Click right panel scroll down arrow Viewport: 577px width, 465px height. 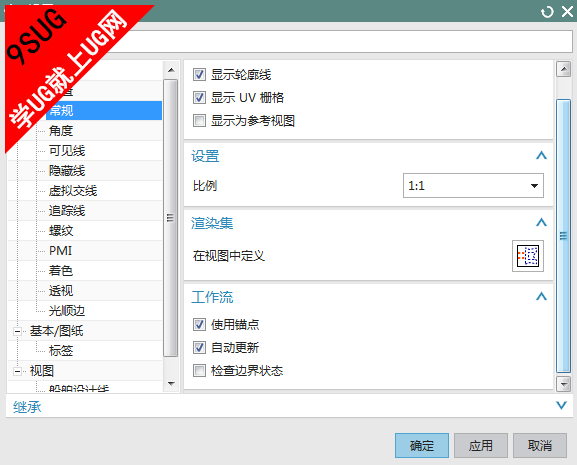tap(563, 384)
